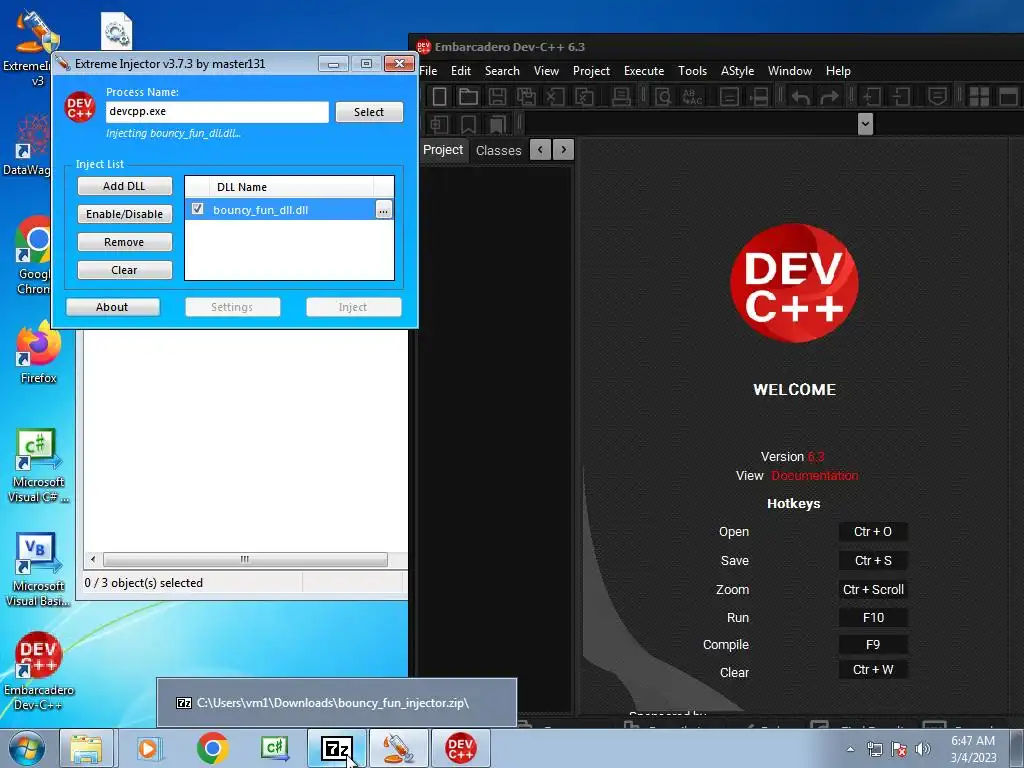Click the Toggle Bookmark icon in Dev-C++
Image resolution: width=1024 pixels, height=768 pixels.
[468, 124]
